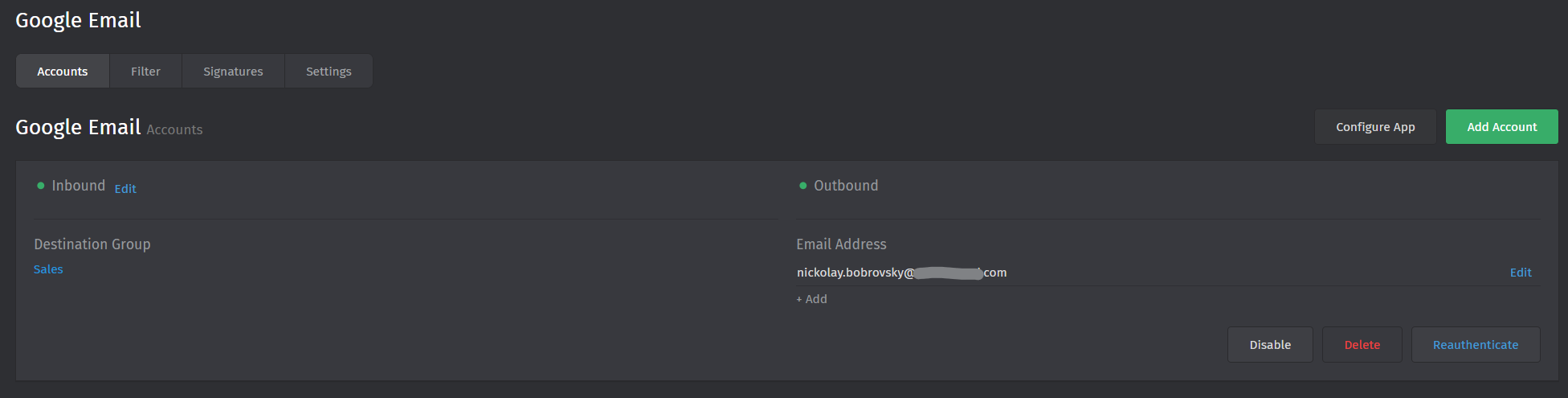Open the Filter tab
This screenshot has height=398, width=1568.
[x=145, y=72]
